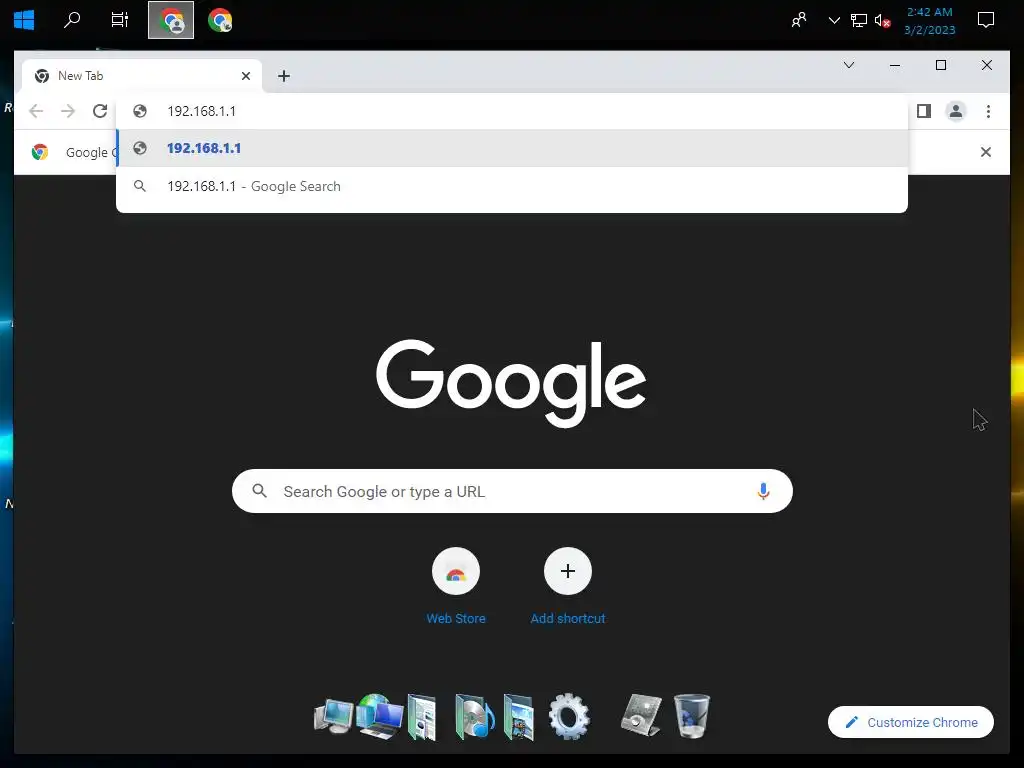Screen dimensions: 1024x768
Task: Choose the 192.168.1.1 Google Search suggestion
Action: click(512, 186)
